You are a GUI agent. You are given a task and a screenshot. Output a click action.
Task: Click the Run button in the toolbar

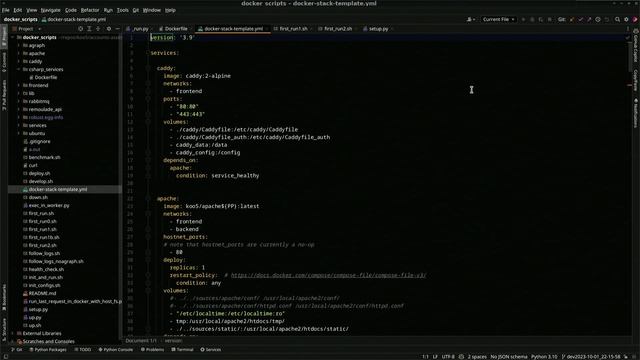[x=523, y=19]
